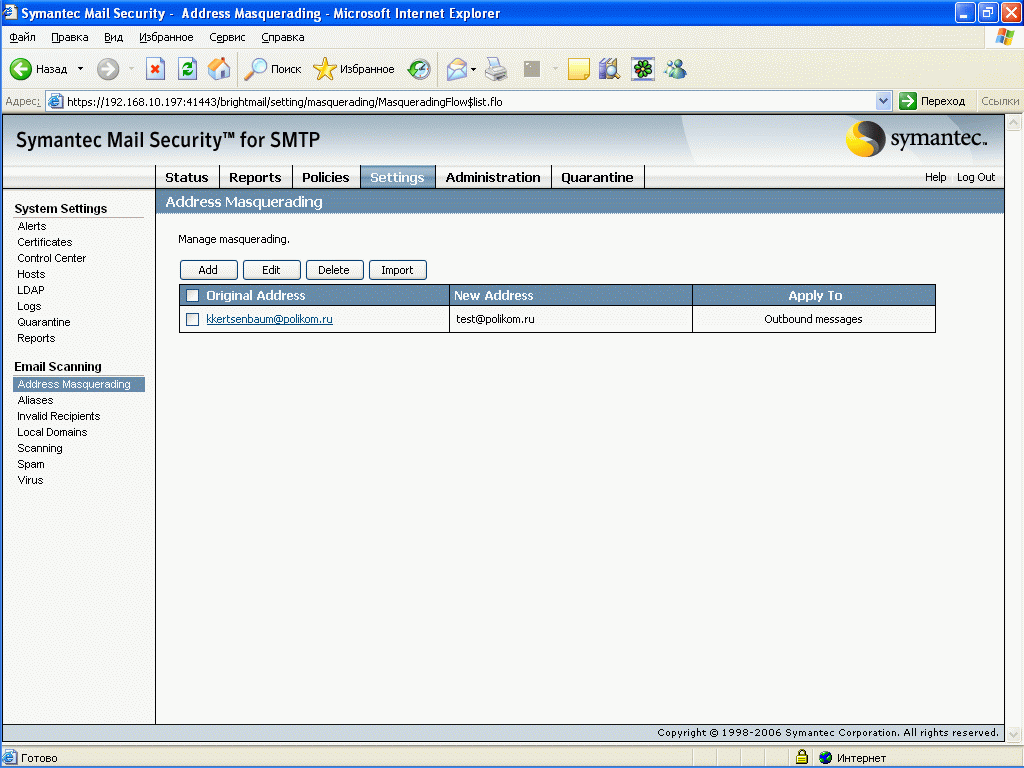This screenshot has height=768, width=1024.
Task: Switch to the Reports tab
Action: (x=255, y=177)
